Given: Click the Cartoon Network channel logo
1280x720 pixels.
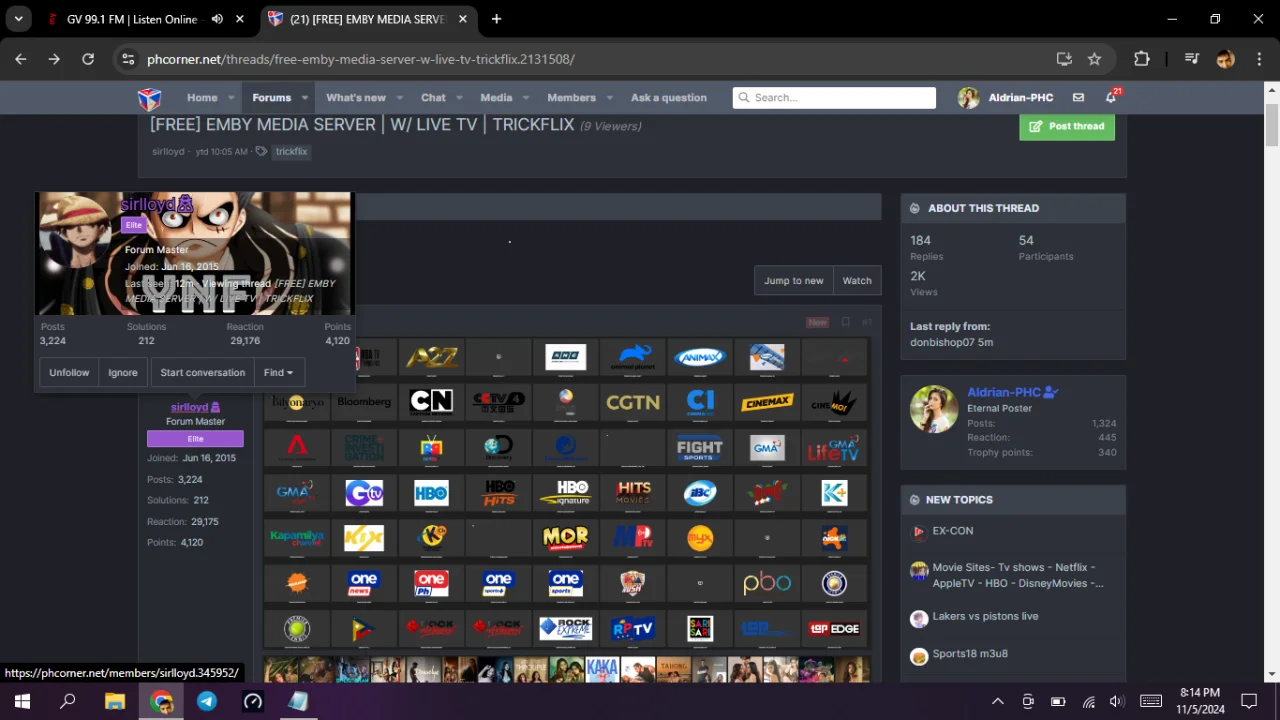Looking at the screenshot, I should pyautogui.click(x=431, y=402).
